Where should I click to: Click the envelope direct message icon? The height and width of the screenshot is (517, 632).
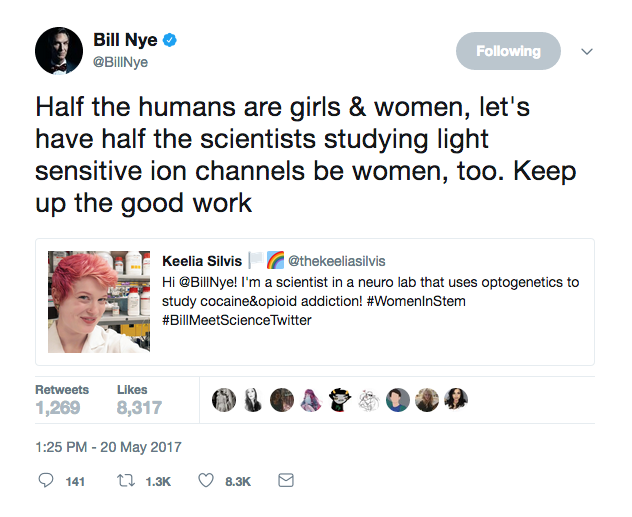pyautogui.click(x=285, y=481)
